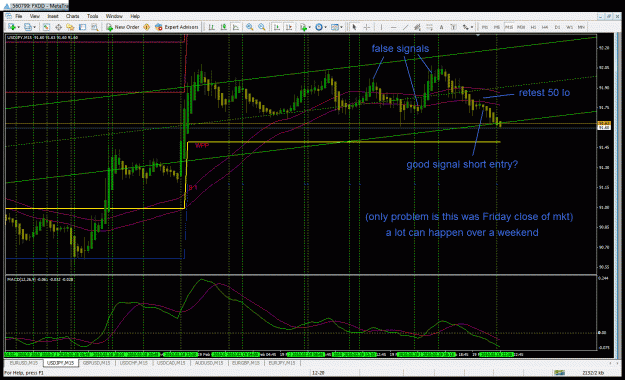Viewport: 625px width, 380px height.
Task: Switch to the USDCAD,M15 chart tab
Action: [x=171, y=363]
